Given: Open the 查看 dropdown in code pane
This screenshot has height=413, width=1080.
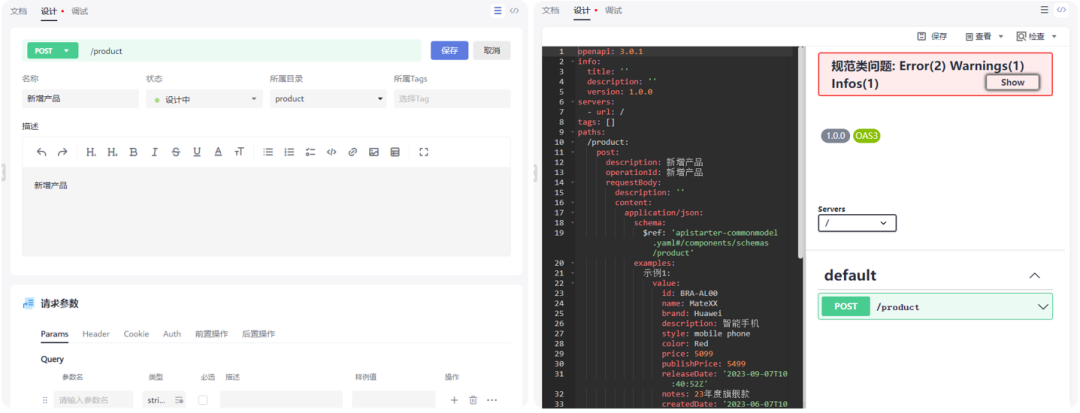Looking at the screenshot, I should point(985,36).
